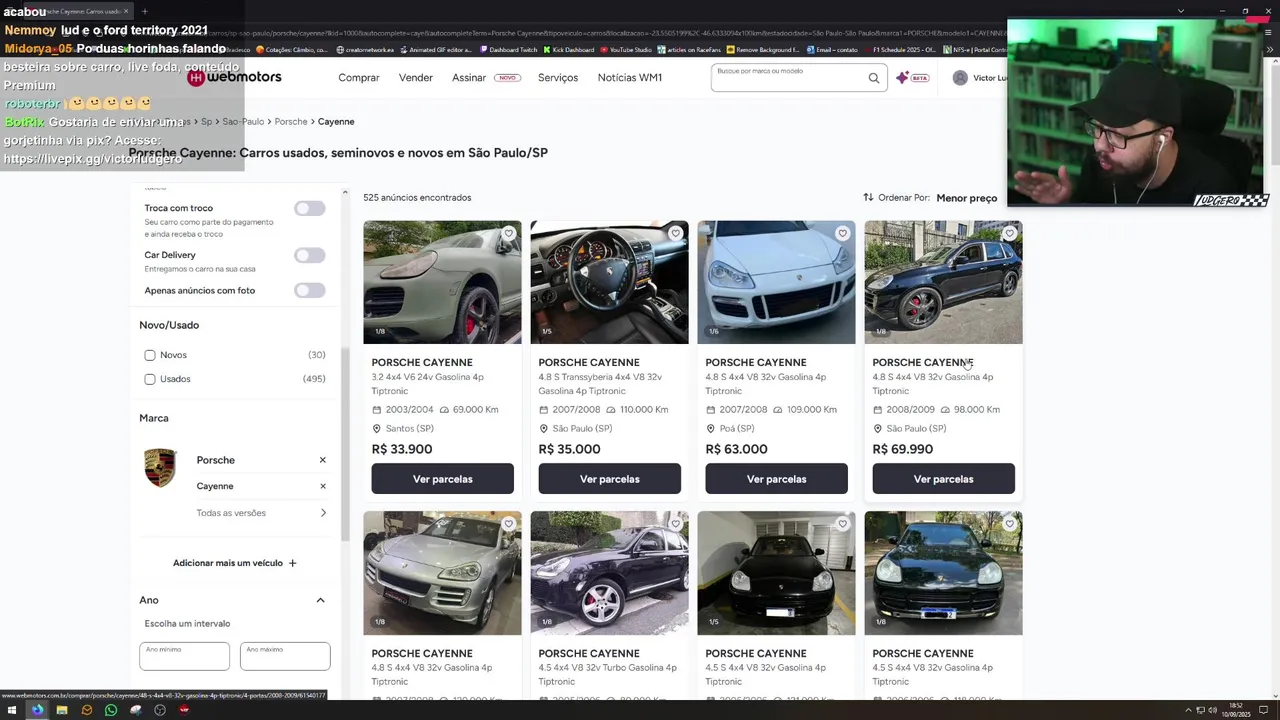Image resolution: width=1280 pixels, height=720 pixels.
Task: Open the Assinar menu item
Action: pyautogui.click(x=469, y=78)
